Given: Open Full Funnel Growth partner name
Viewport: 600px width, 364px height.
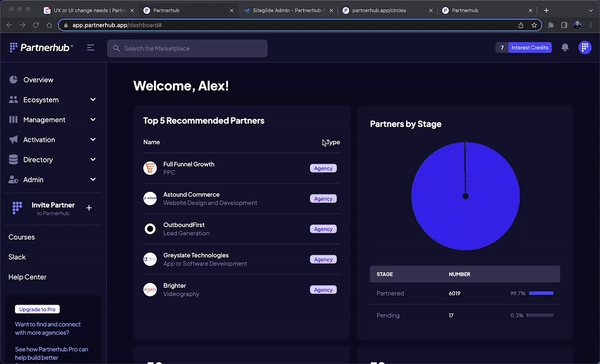Looking at the screenshot, I should coord(189,164).
